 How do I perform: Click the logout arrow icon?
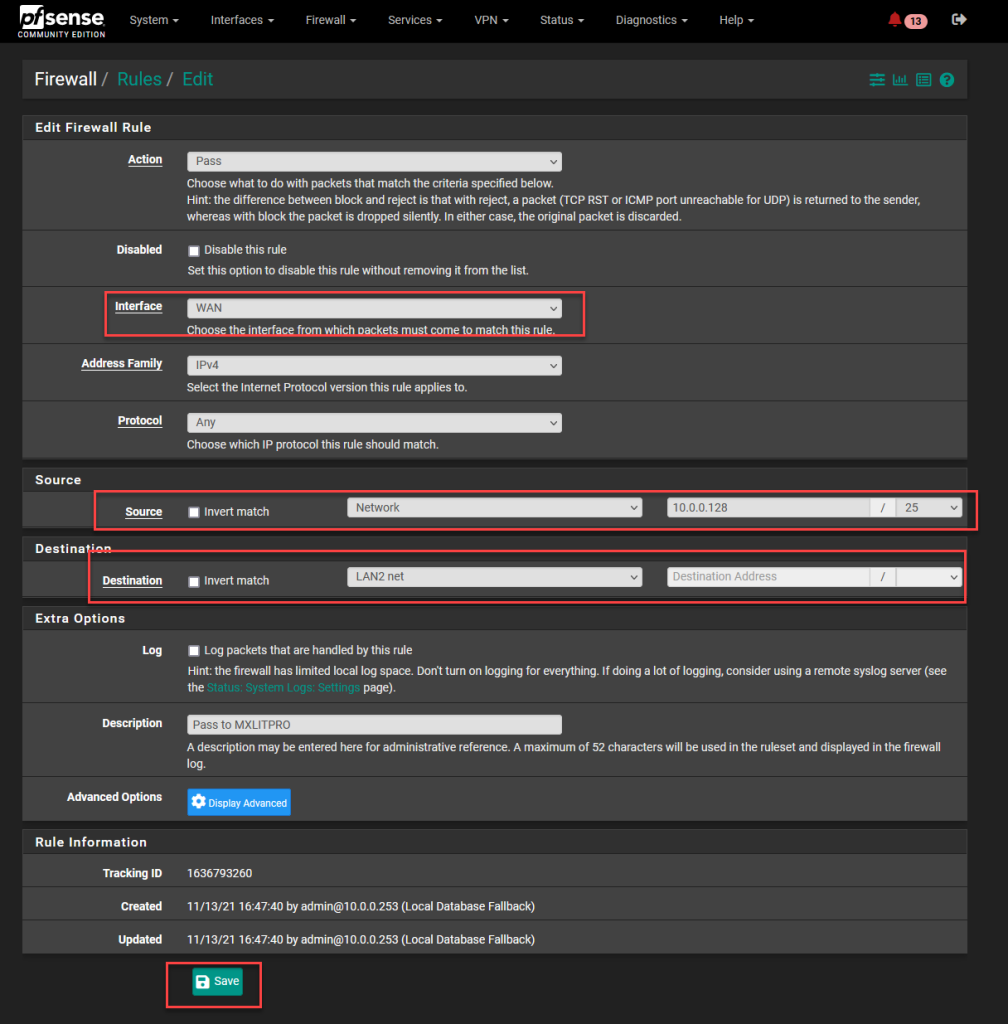click(959, 20)
